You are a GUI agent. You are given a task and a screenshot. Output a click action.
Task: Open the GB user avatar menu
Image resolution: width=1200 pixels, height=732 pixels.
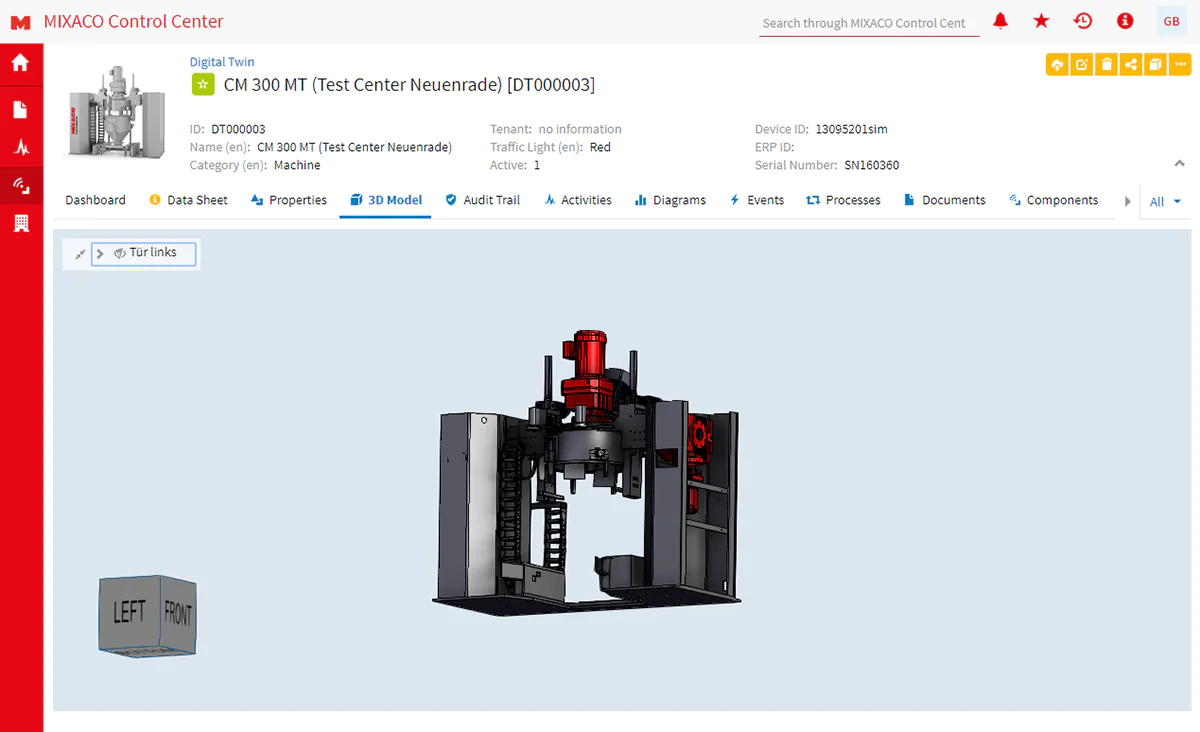pyautogui.click(x=1171, y=22)
